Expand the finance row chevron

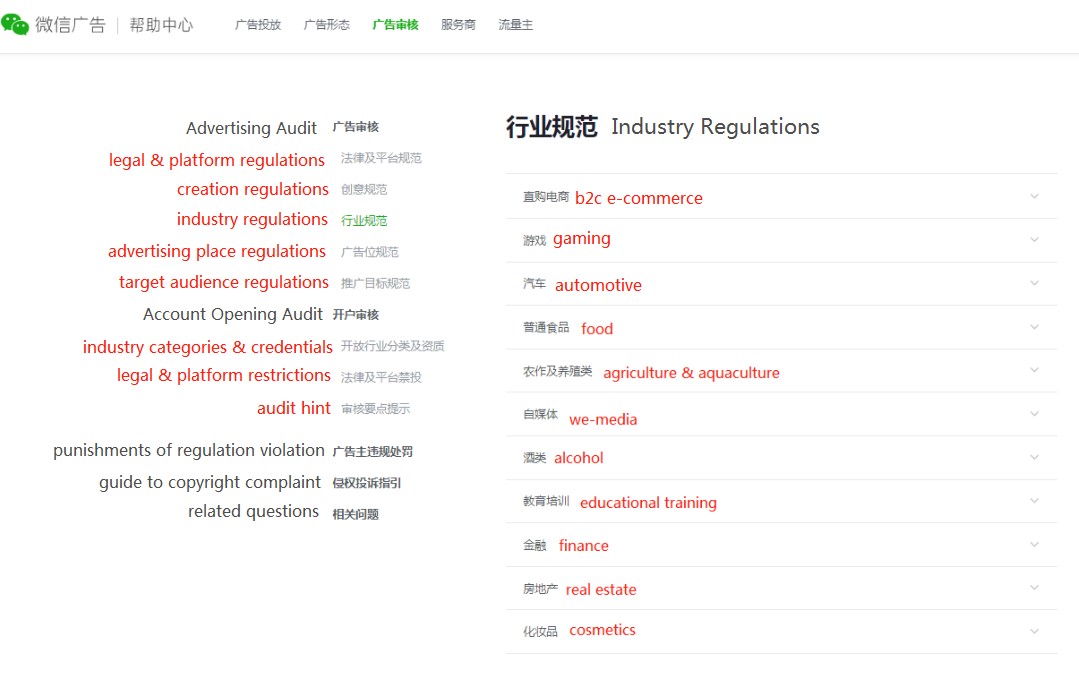pos(1034,544)
